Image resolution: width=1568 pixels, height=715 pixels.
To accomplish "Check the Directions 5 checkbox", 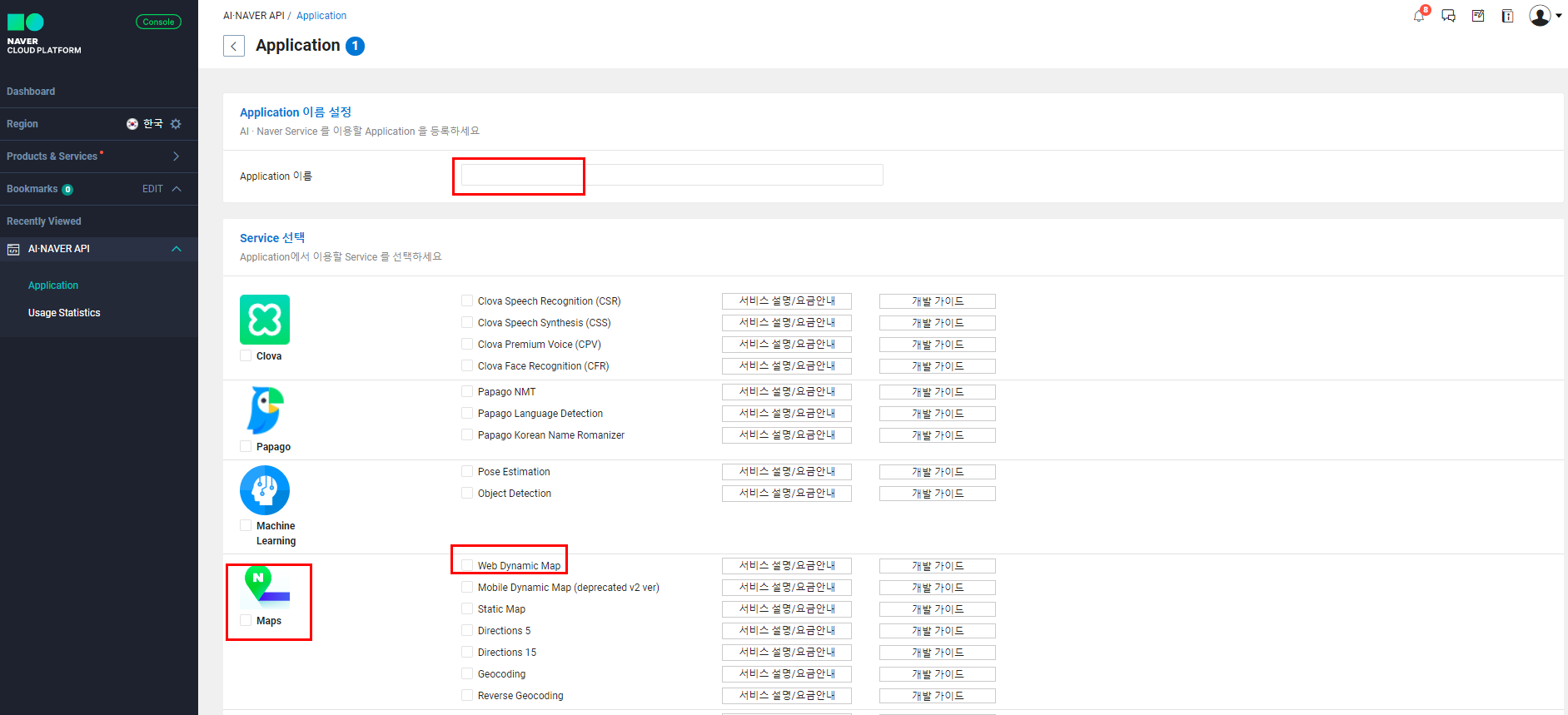I will 467,630.
